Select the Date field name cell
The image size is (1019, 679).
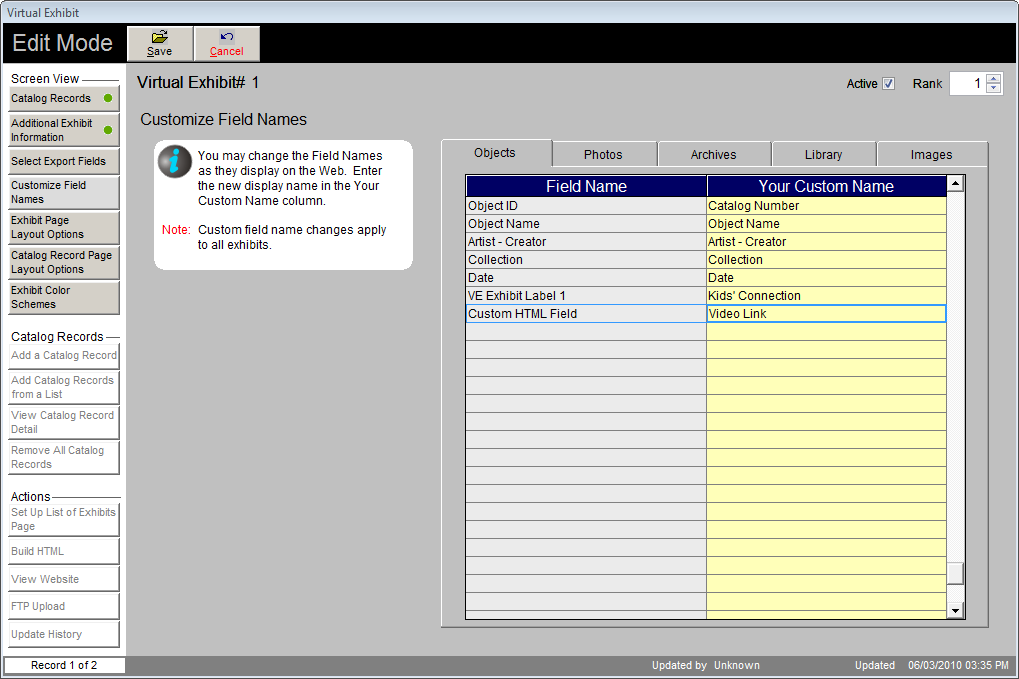click(586, 278)
